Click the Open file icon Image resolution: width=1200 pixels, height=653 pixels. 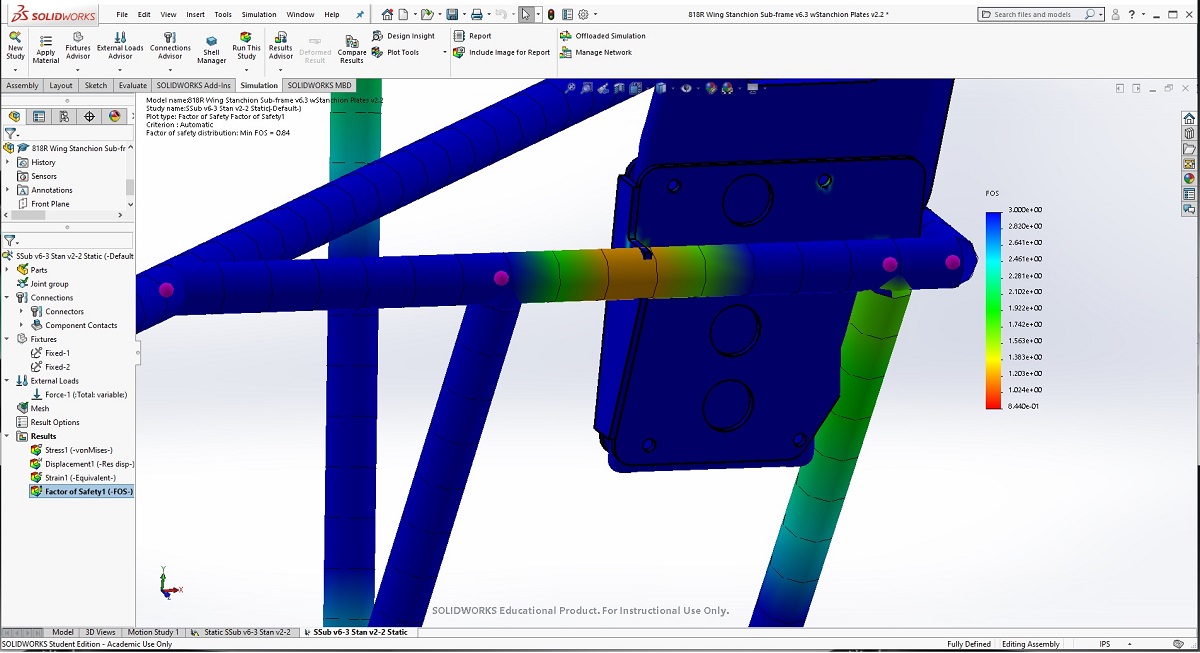click(x=427, y=15)
